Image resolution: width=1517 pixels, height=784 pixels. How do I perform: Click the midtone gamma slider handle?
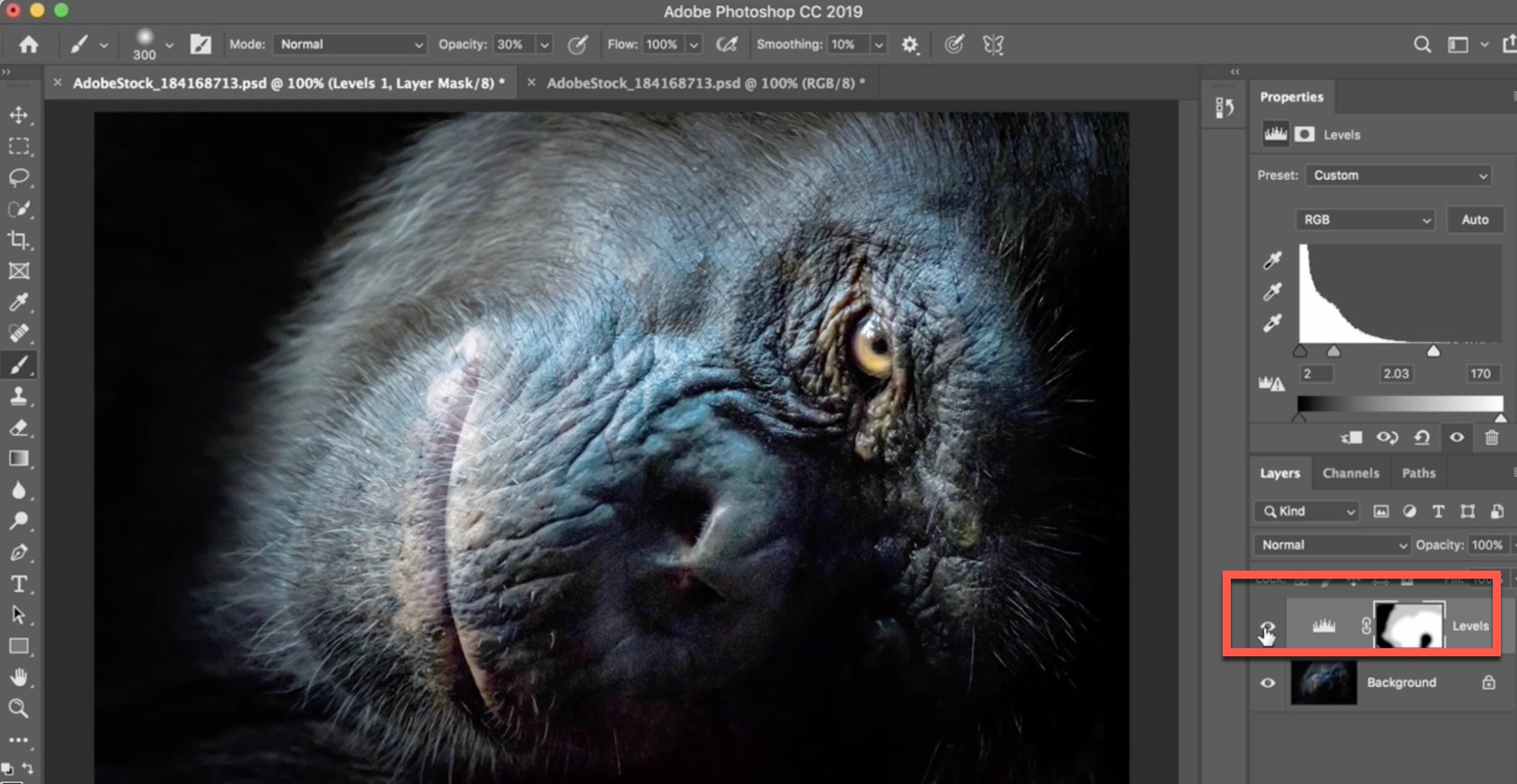[1333, 351]
